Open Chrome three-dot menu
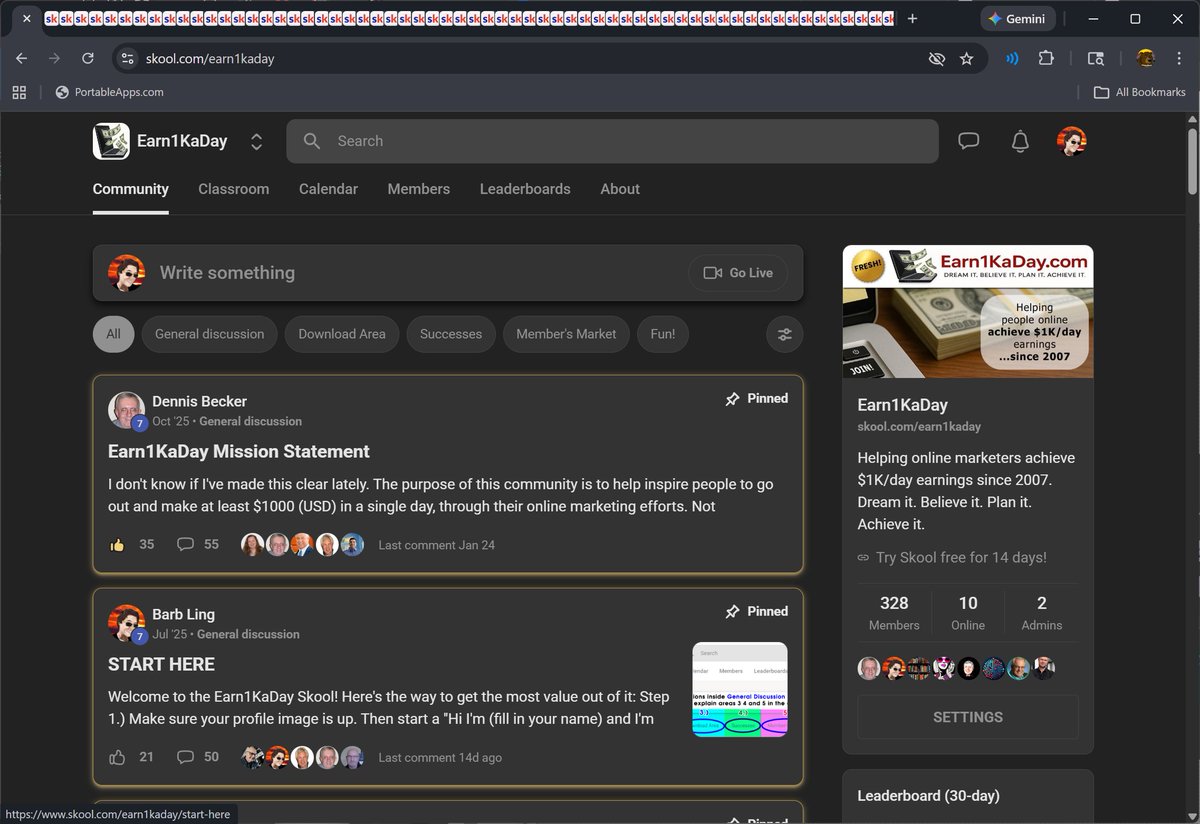 (1179, 59)
